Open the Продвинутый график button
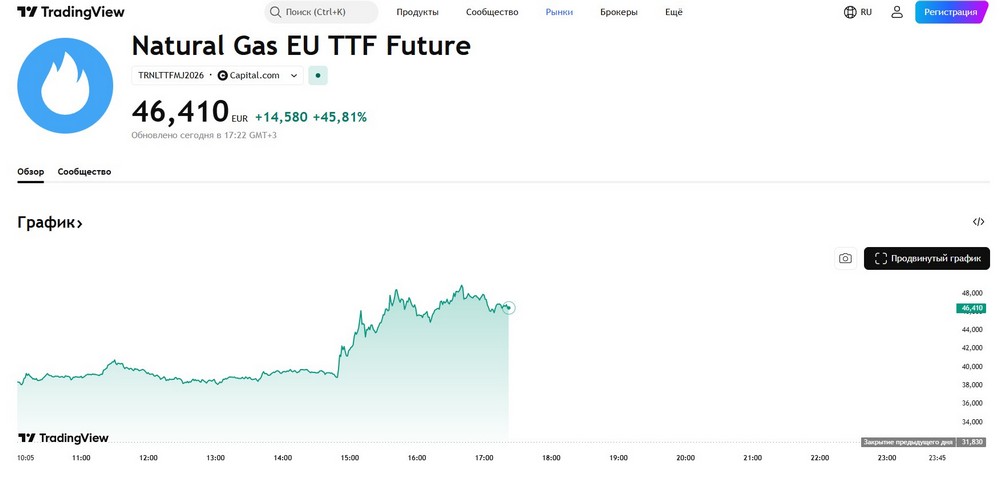 coord(927,258)
